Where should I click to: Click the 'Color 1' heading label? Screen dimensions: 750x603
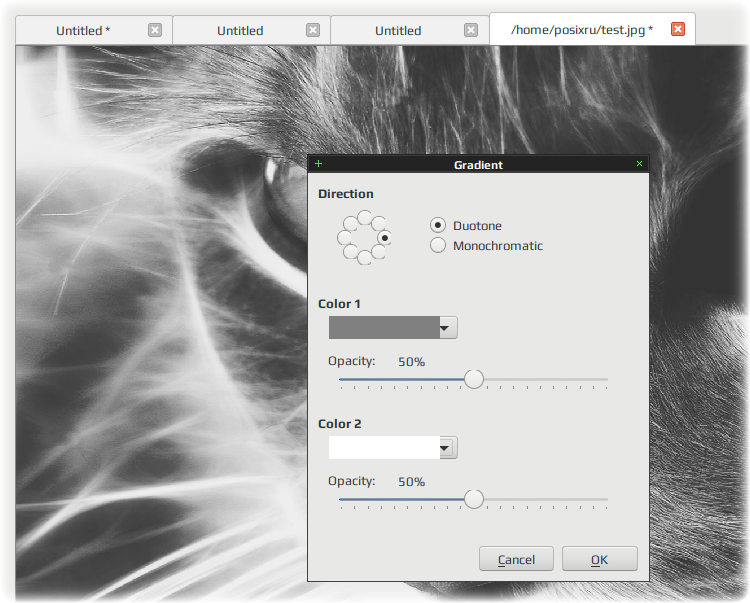click(339, 304)
